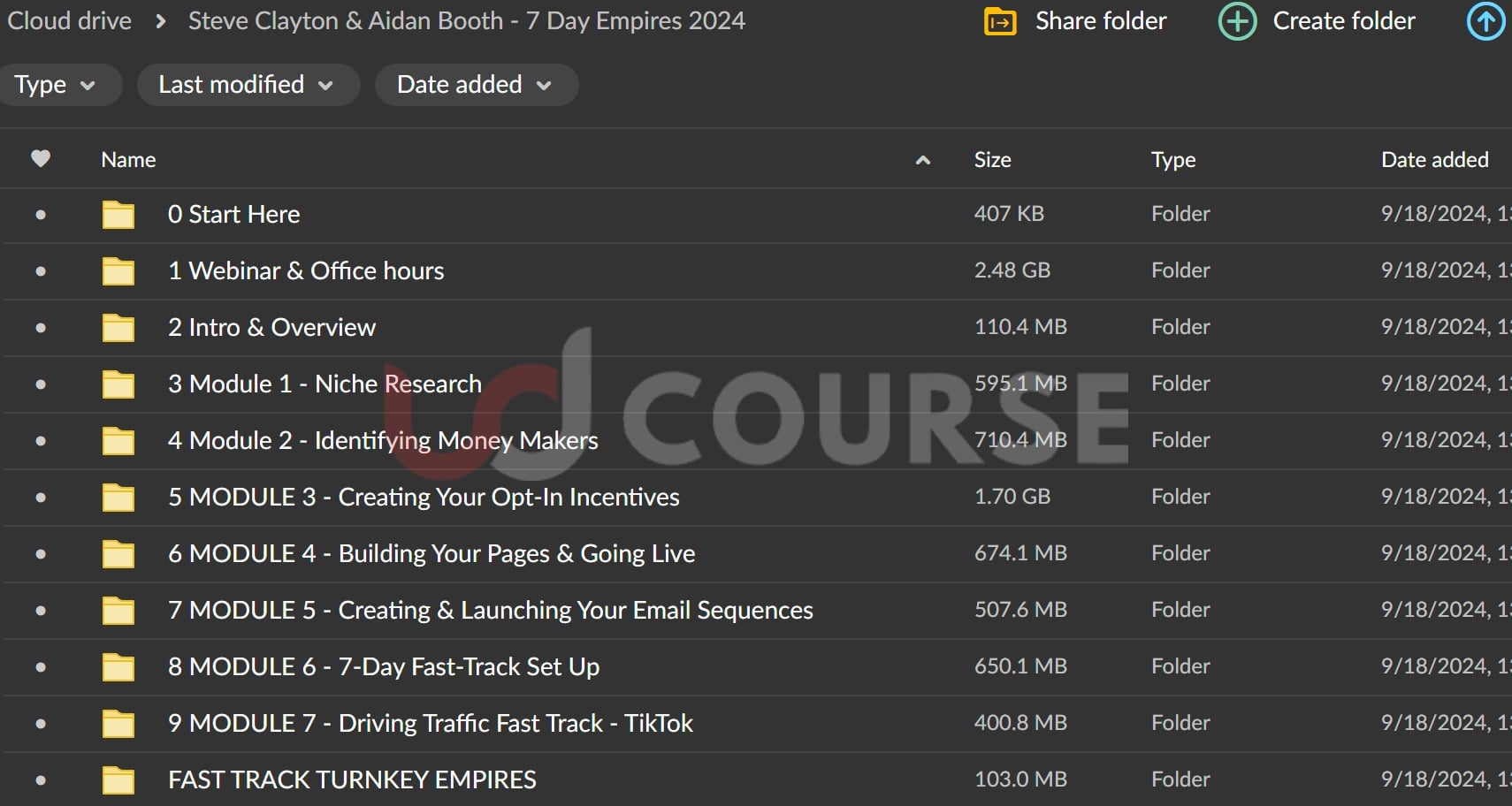Click the Share folder icon
Screen dimensions: 1512x806
pyautogui.click(x=1000, y=21)
